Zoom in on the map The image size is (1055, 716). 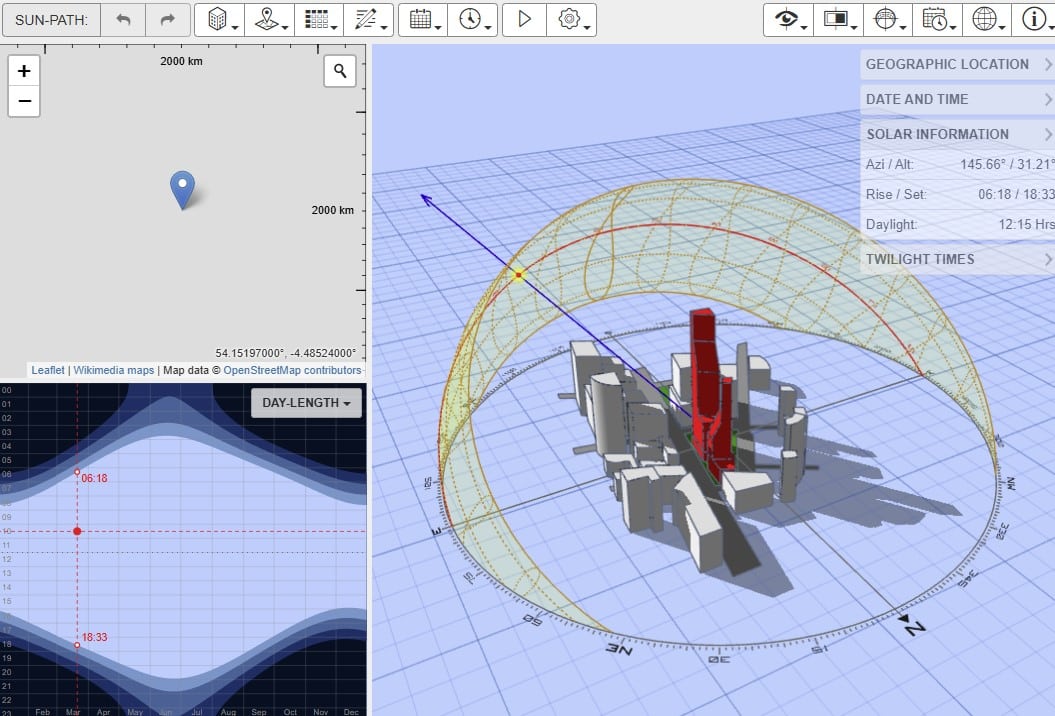[x=24, y=71]
